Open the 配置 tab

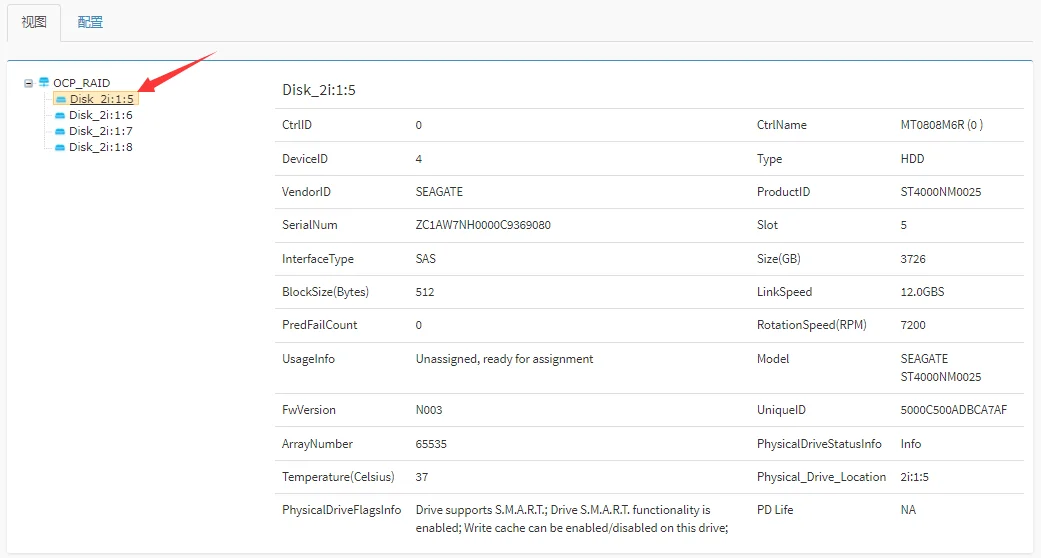click(x=90, y=22)
